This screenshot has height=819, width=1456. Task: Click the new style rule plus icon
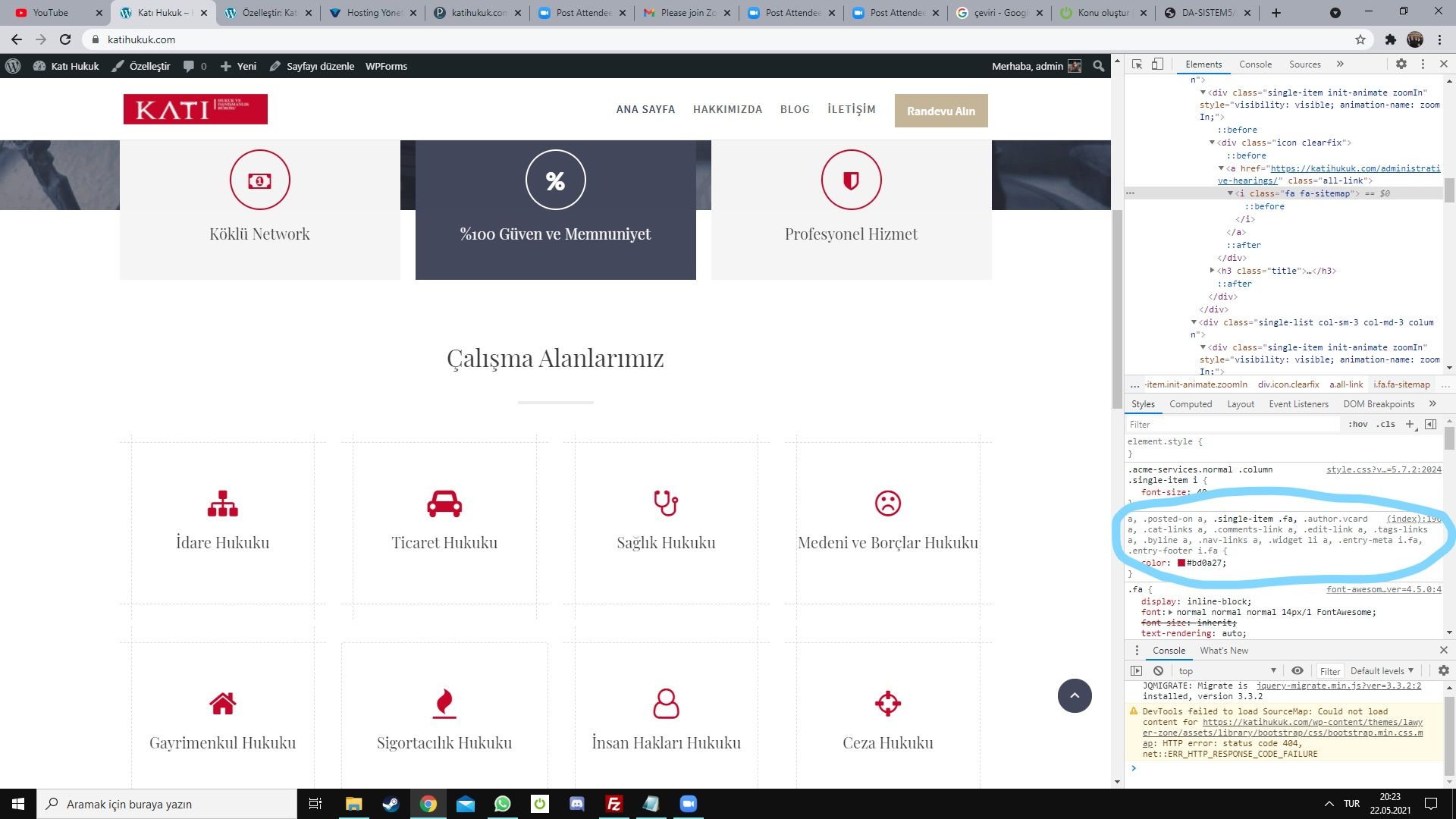[x=1410, y=425]
